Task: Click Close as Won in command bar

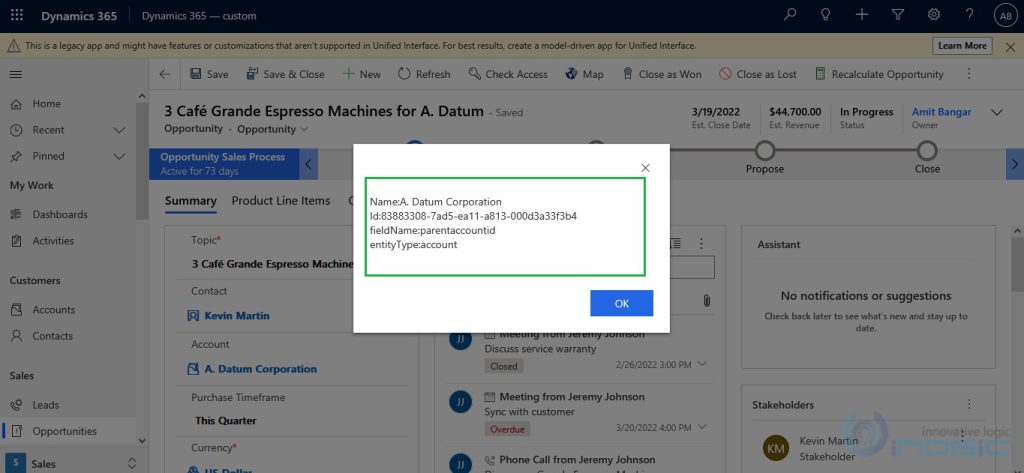Action: click(661, 74)
